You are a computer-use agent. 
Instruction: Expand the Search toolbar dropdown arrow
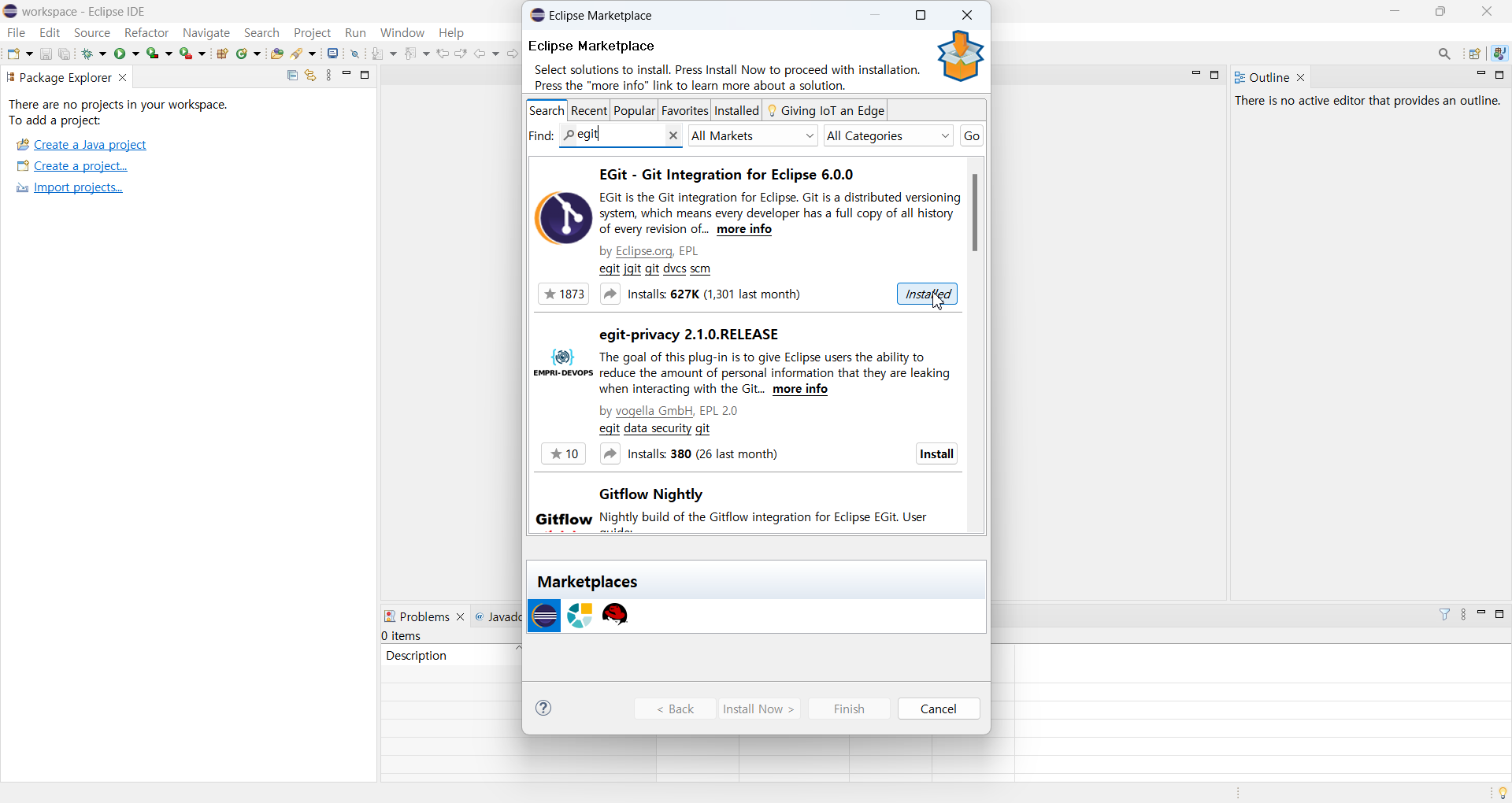click(x=313, y=54)
